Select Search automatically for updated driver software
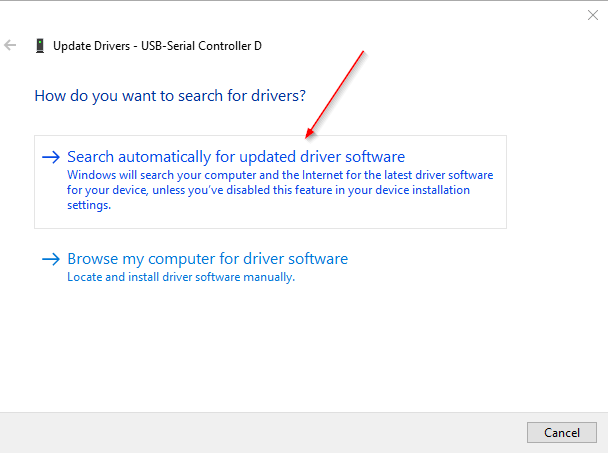This screenshot has width=608, height=453. [x=235, y=157]
